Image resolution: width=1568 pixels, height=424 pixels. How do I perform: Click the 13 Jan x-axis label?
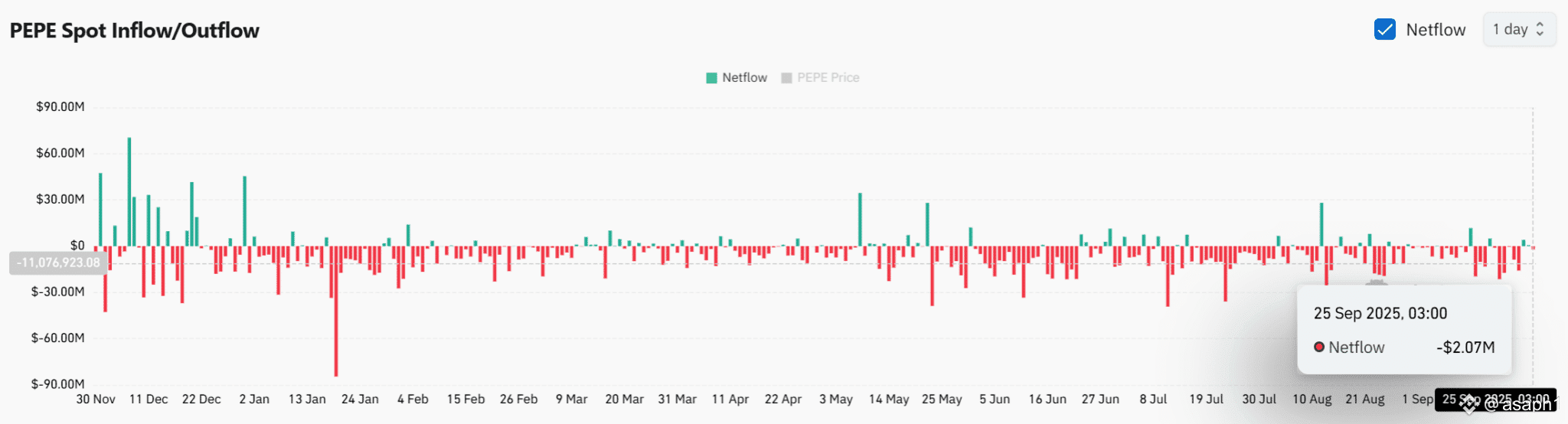(x=307, y=399)
